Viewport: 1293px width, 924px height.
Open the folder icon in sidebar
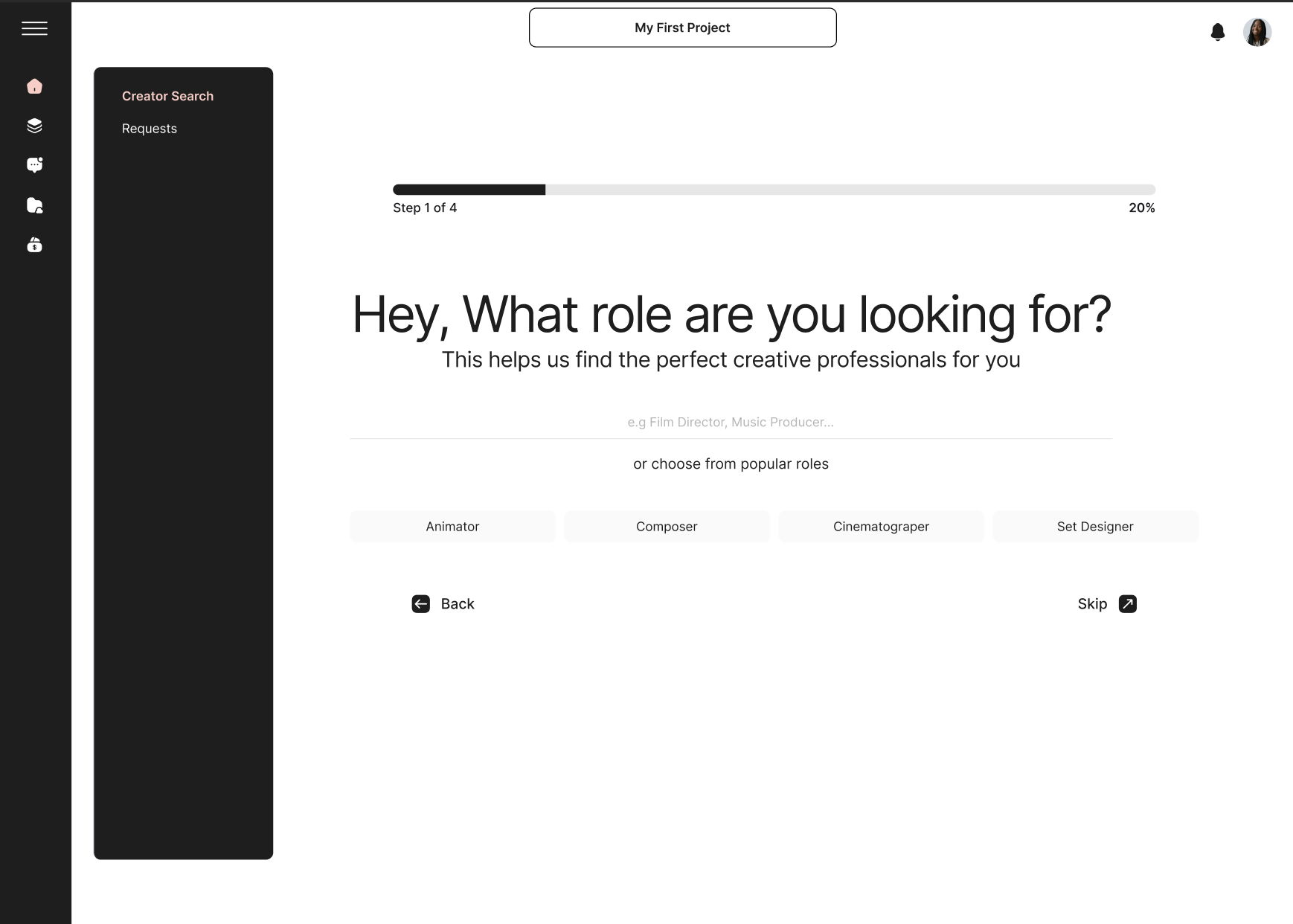pyautogui.click(x=34, y=205)
